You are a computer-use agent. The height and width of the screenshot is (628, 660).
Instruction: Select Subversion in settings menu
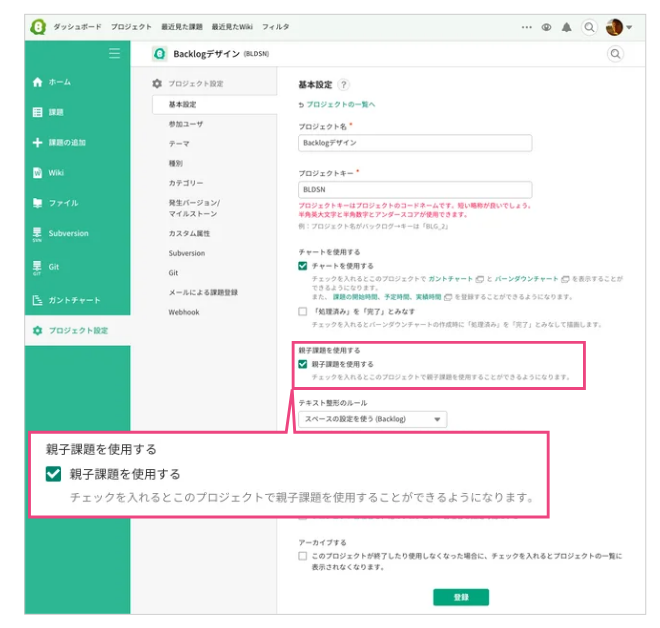(186, 253)
